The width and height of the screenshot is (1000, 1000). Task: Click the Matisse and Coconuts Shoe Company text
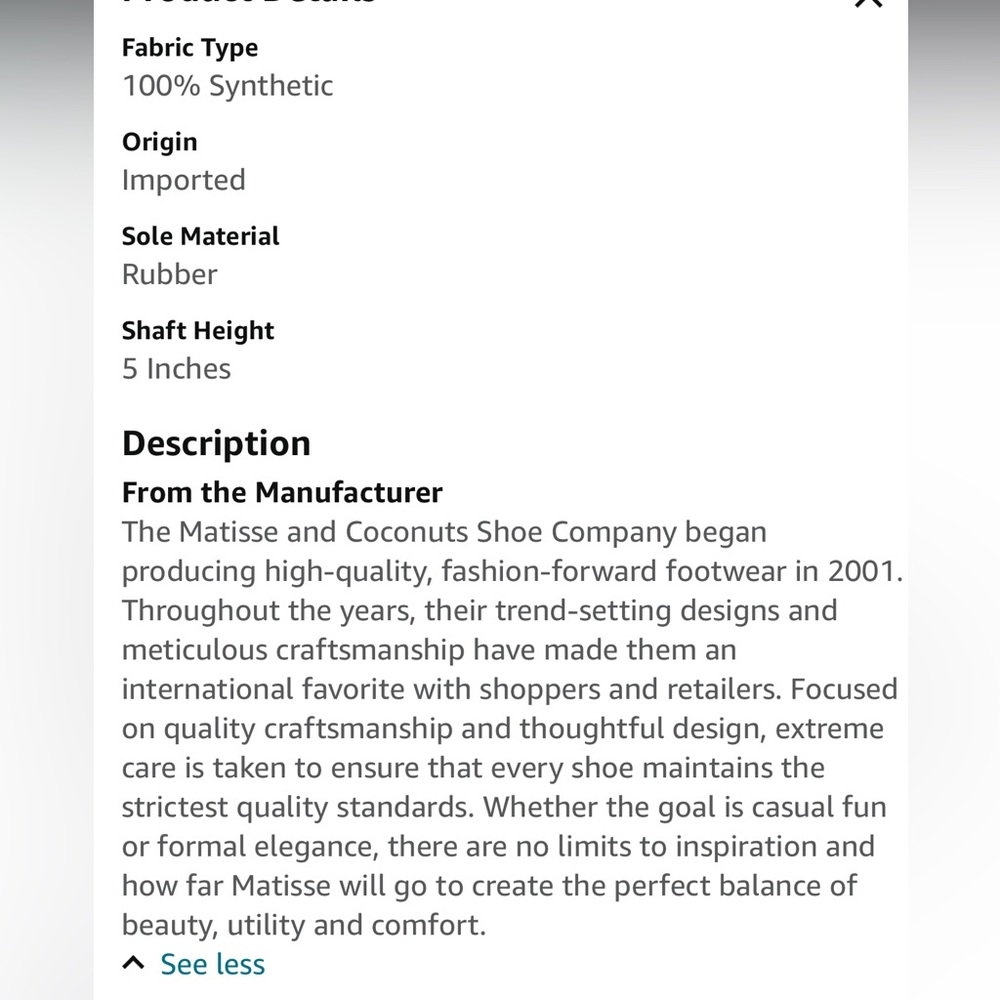[x=427, y=532]
